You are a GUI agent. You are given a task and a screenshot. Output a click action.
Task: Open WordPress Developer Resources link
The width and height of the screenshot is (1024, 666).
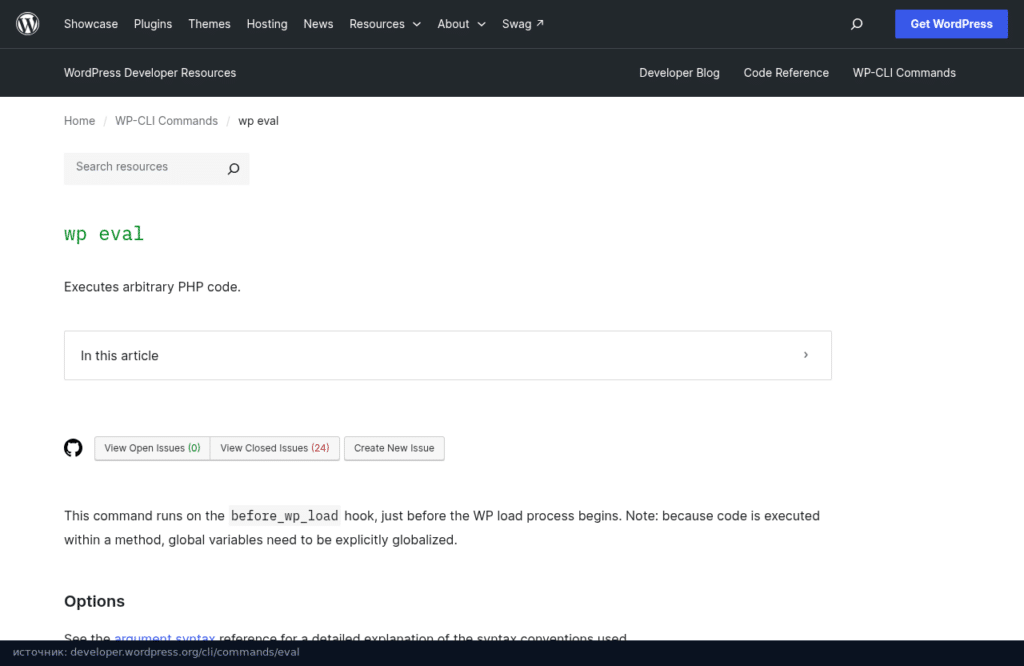pos(150,73)
